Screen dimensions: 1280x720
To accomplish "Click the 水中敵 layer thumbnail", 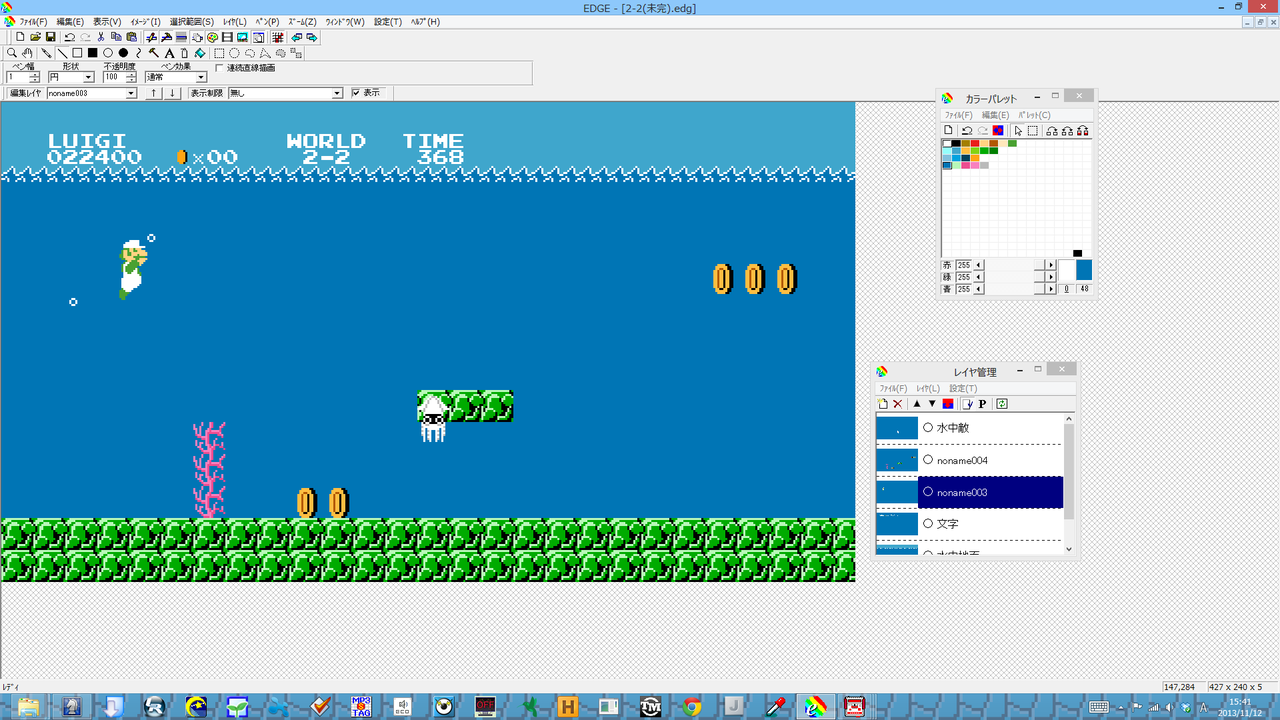I will tap(897, 428).
